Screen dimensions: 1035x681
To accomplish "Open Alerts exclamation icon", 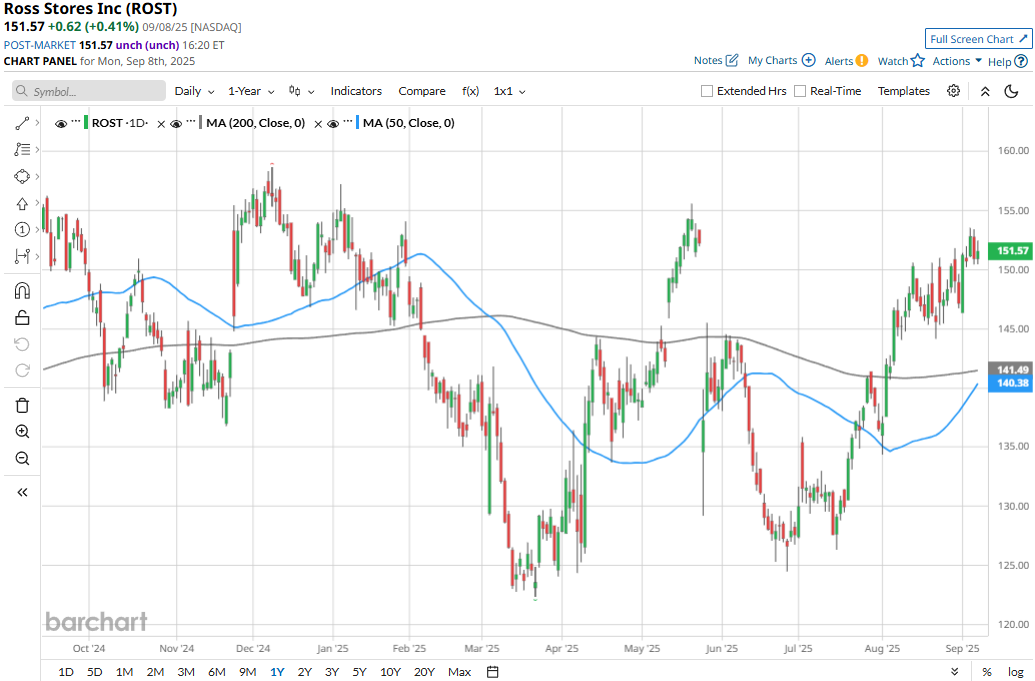I will [x=862, y=61].
